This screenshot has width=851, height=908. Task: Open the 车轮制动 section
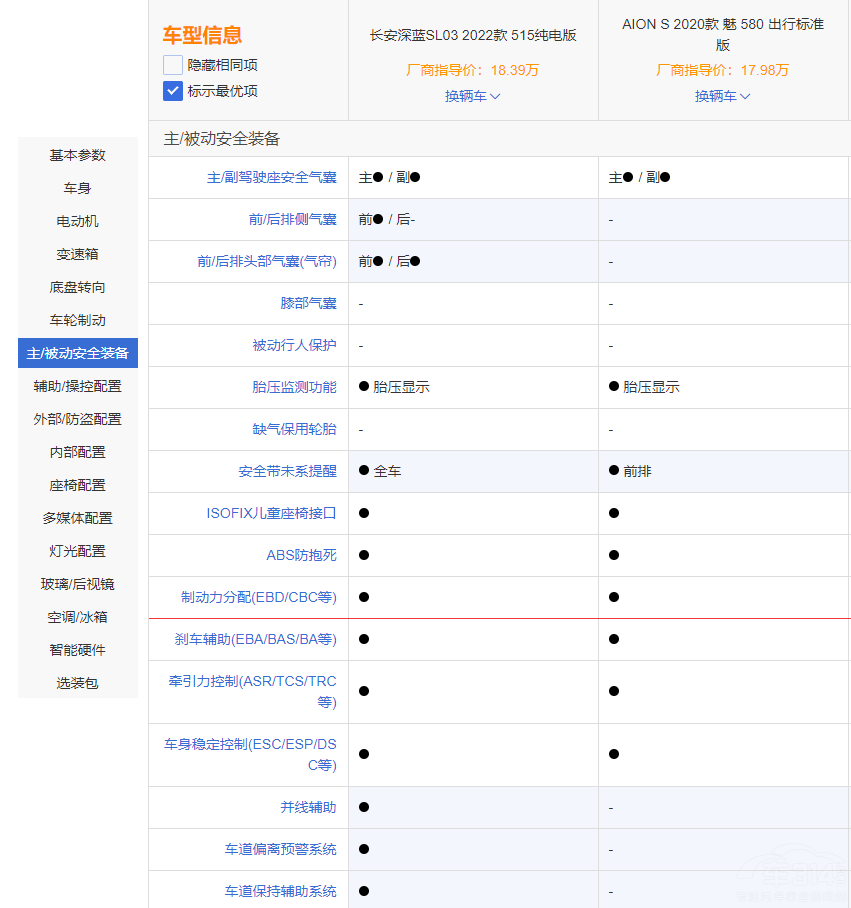pos(75,320)
